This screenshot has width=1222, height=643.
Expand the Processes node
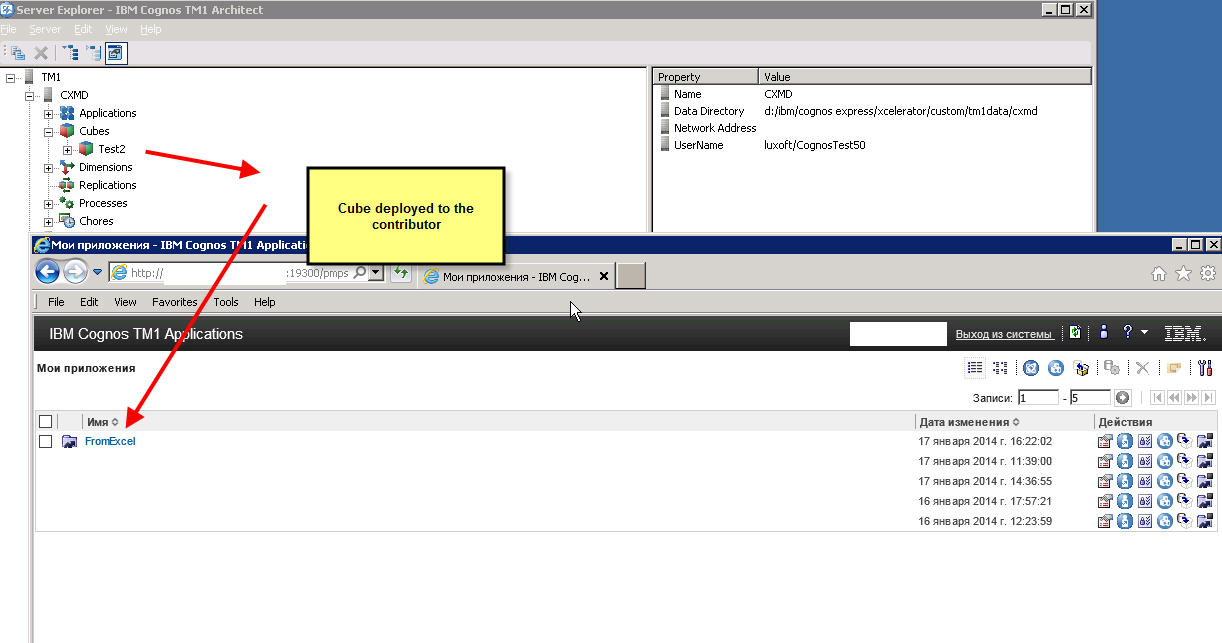click(48, 203)
